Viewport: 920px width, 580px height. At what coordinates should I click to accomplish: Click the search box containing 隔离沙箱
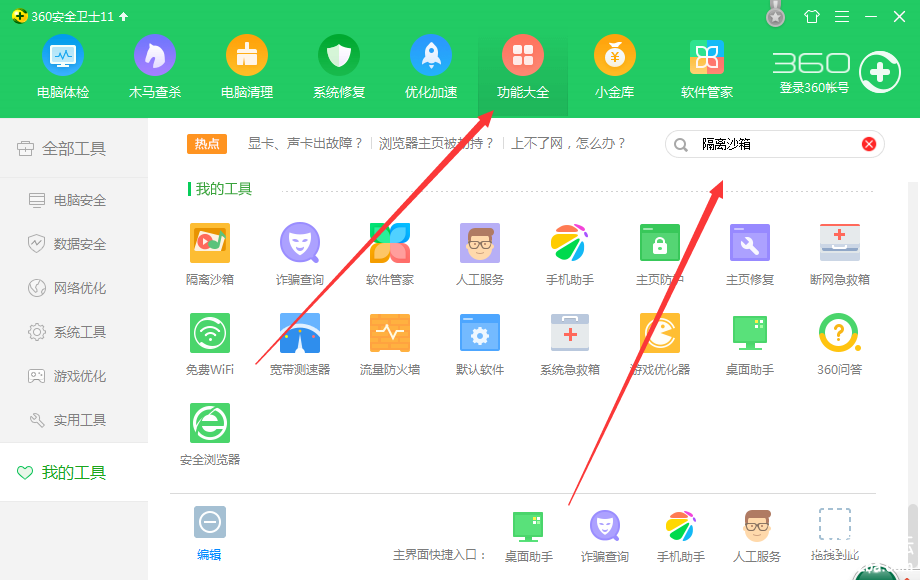click(x=774, y=144)
